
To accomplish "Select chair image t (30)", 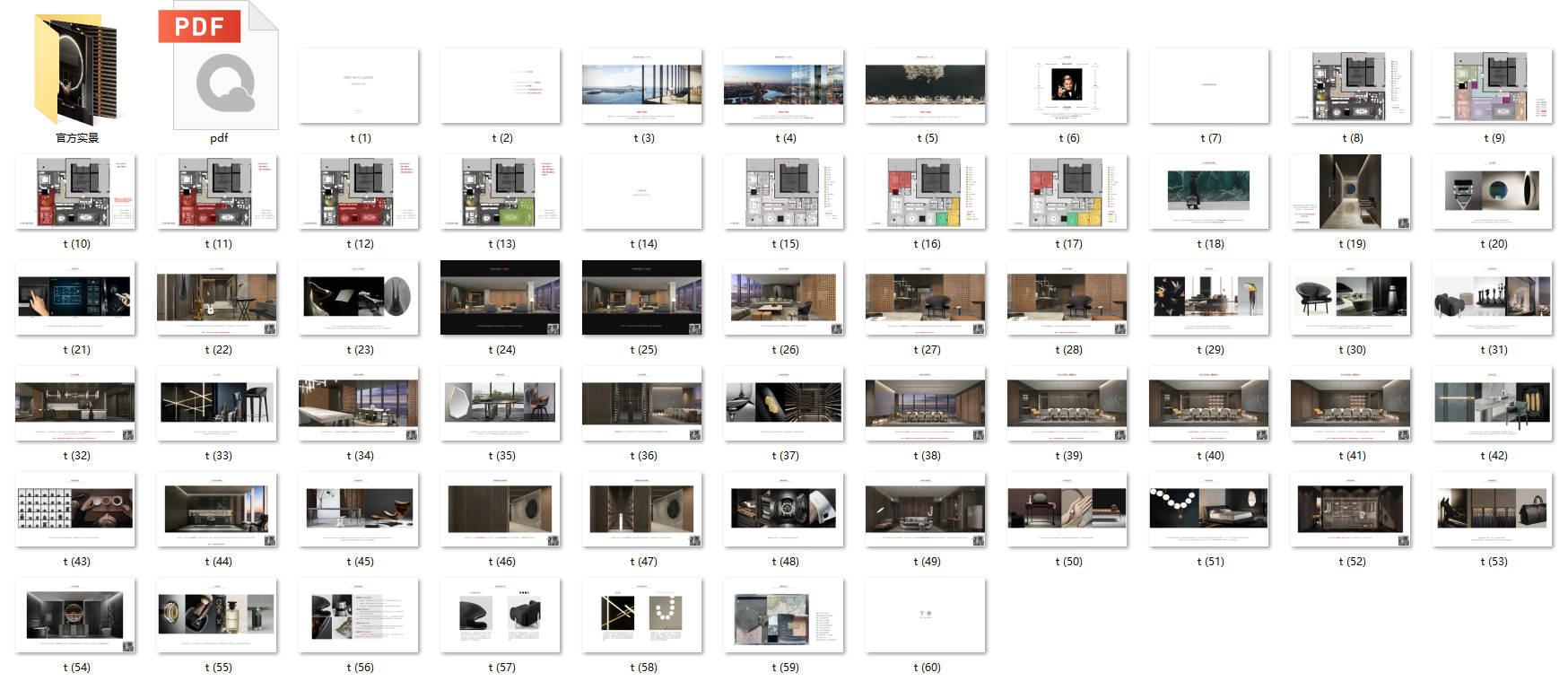I will (x=1351, y=298).
